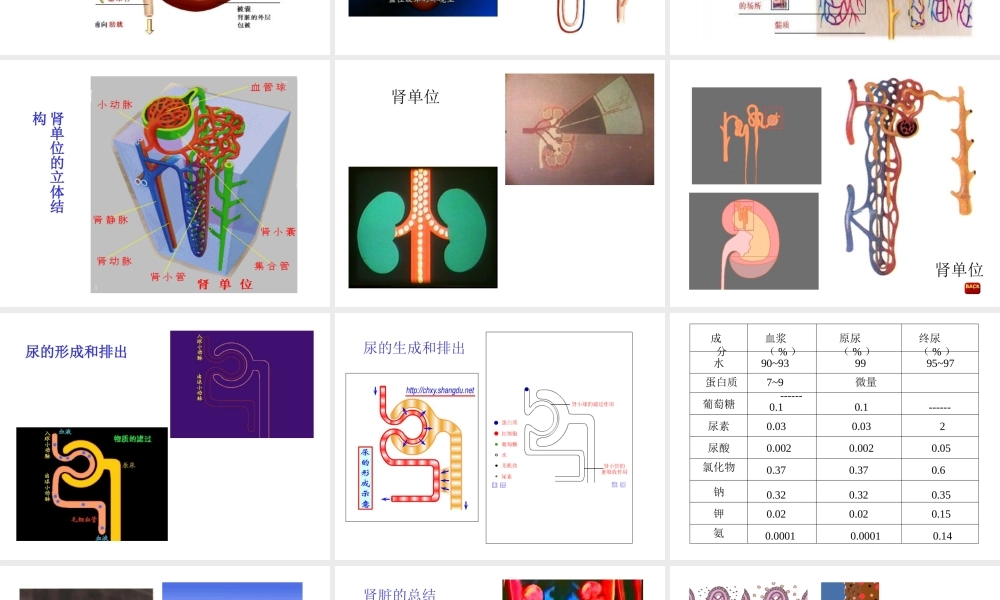The height and width of the screenshot is (600, 1000).
Task: Click the 血浆 0.0001 cell in 氨 row
Action: pyautogui.click(x=780, y=536)
